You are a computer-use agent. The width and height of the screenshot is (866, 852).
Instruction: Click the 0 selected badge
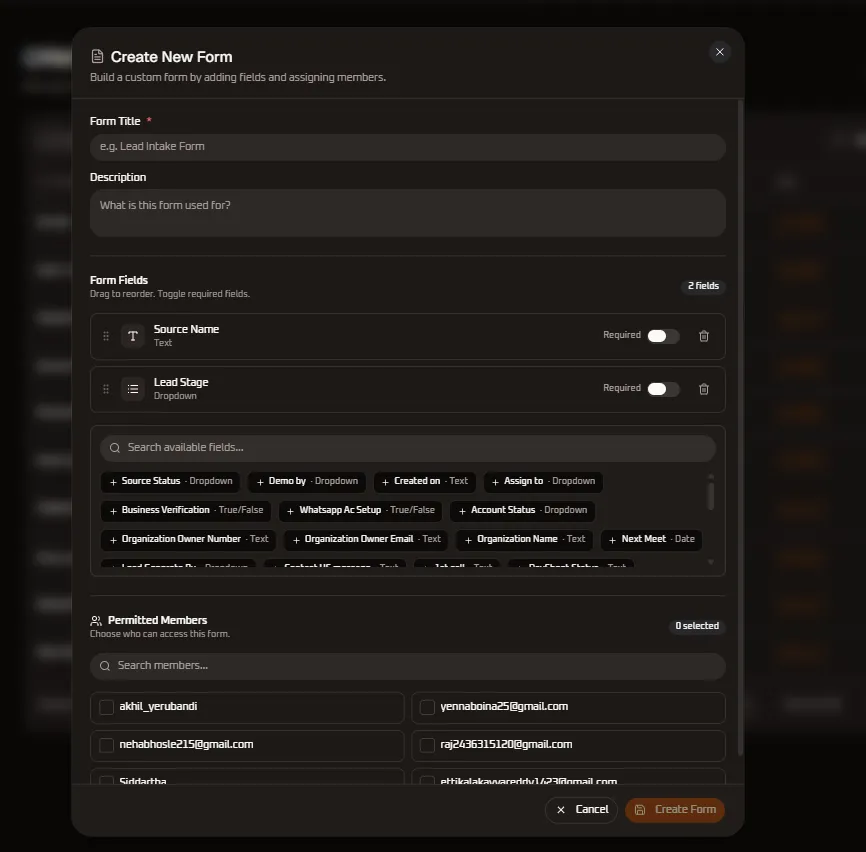pyautogui.click(x=697, y=626)
